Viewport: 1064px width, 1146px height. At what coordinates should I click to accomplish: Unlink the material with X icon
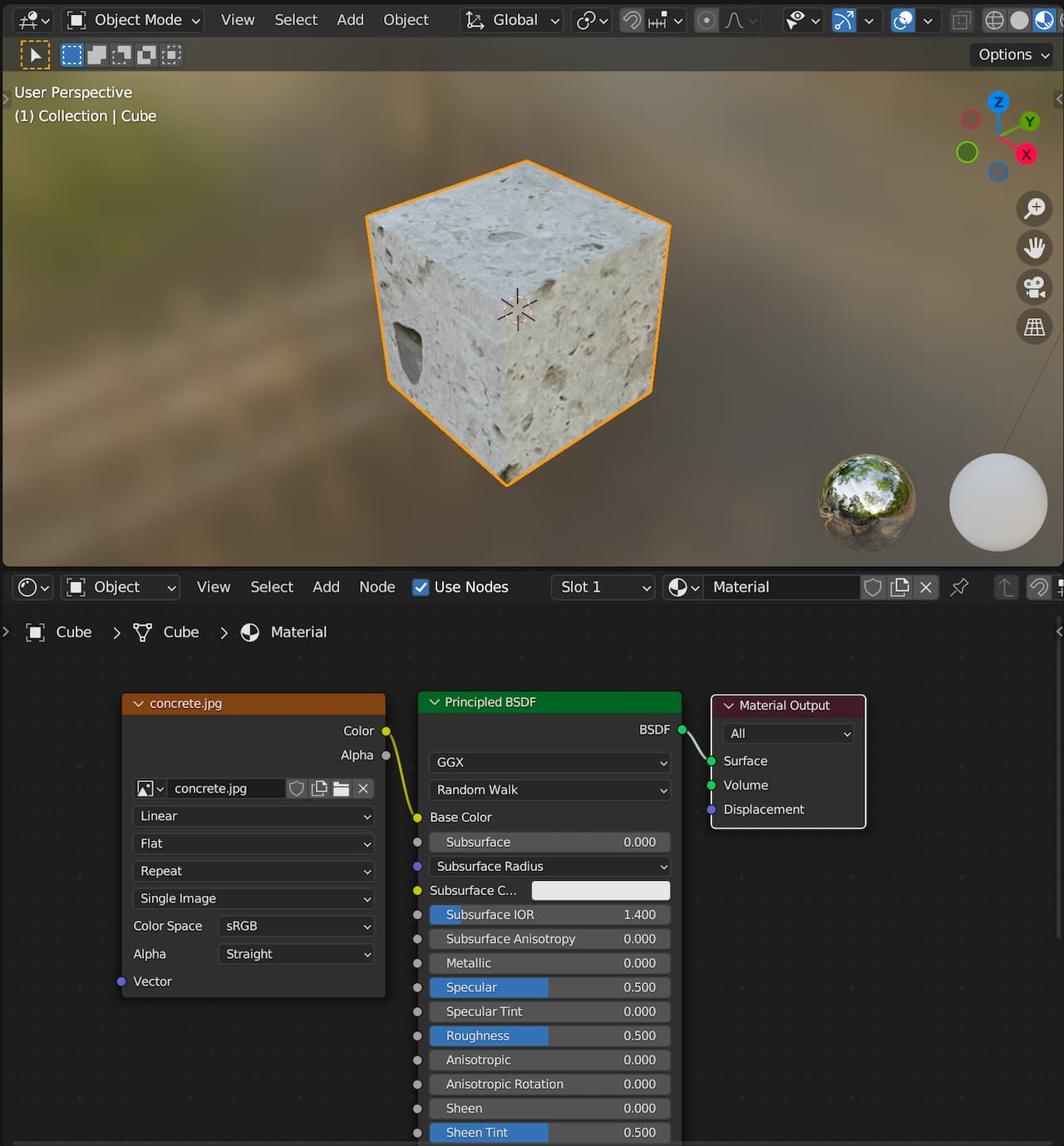coord(925,588)
